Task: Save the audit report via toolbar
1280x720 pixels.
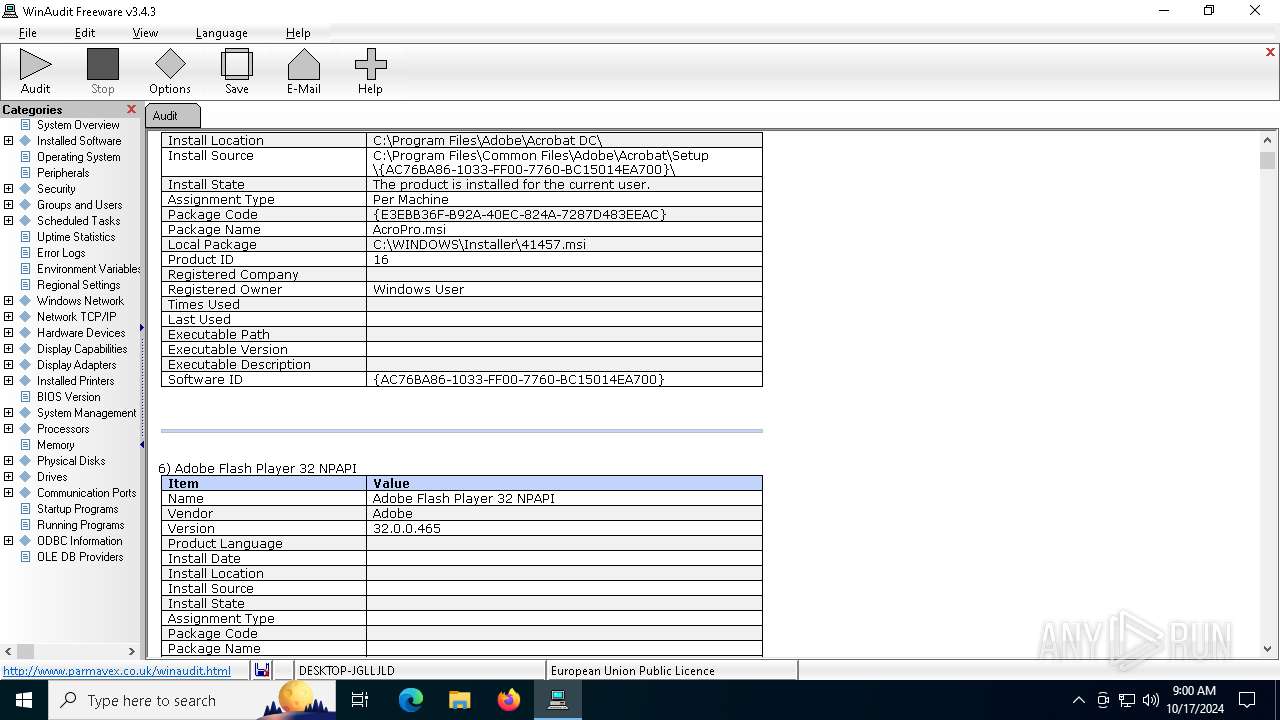Action: pyautogui.click(x=237, y=71)
